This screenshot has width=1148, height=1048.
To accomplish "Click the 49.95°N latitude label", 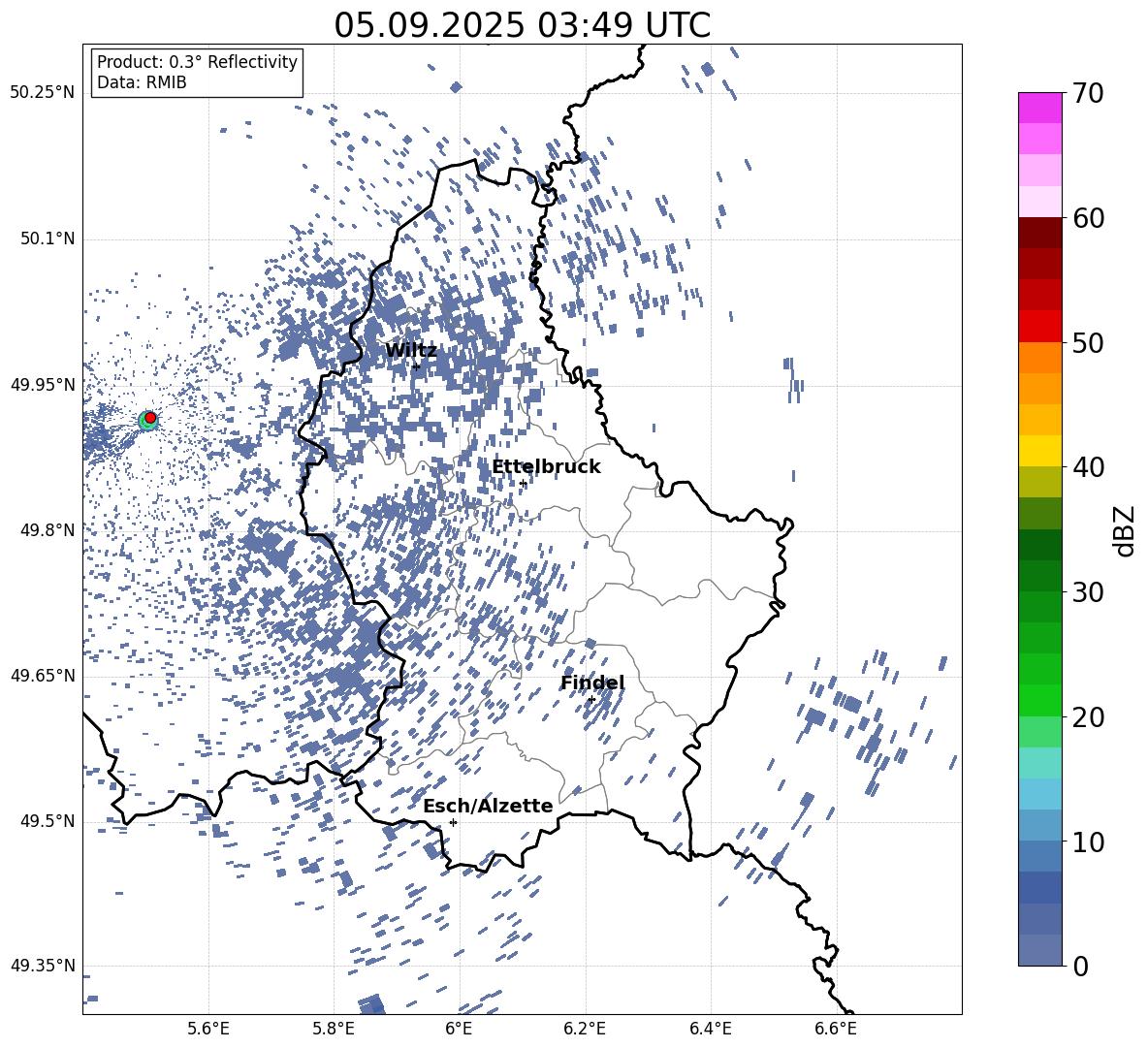I will [x=43, y=385].
